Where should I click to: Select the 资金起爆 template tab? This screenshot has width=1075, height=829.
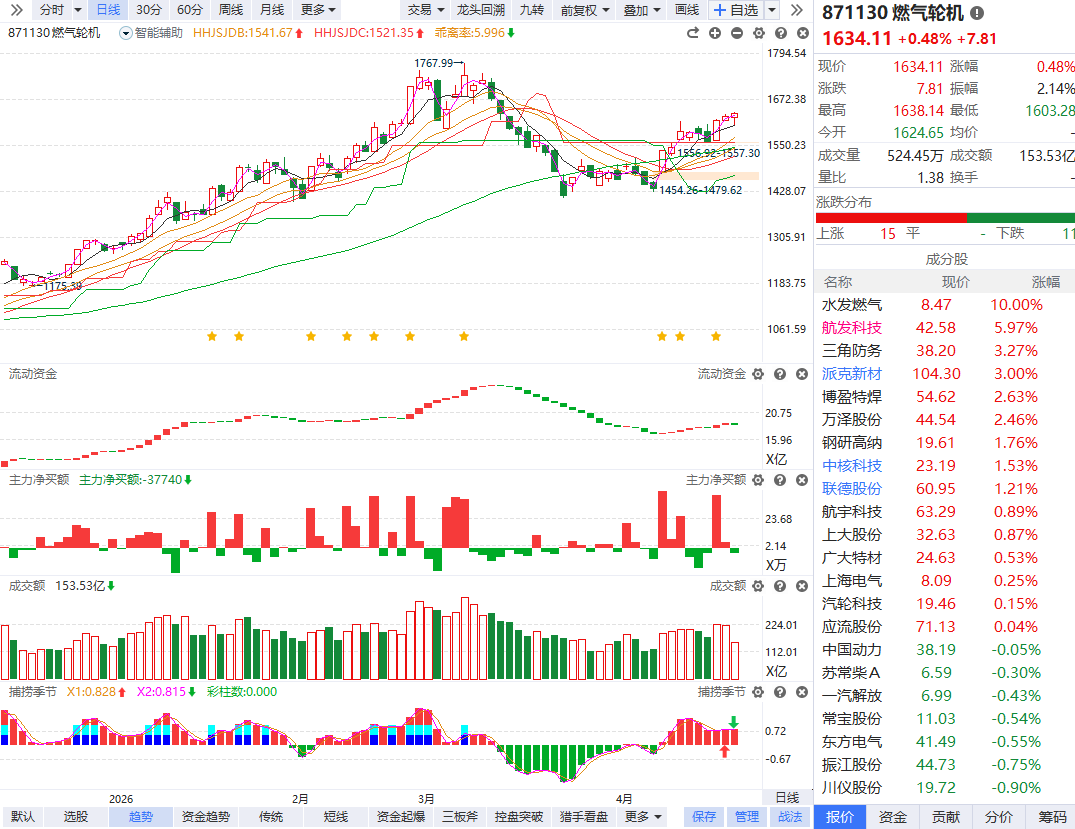click(x=401, y=817)
